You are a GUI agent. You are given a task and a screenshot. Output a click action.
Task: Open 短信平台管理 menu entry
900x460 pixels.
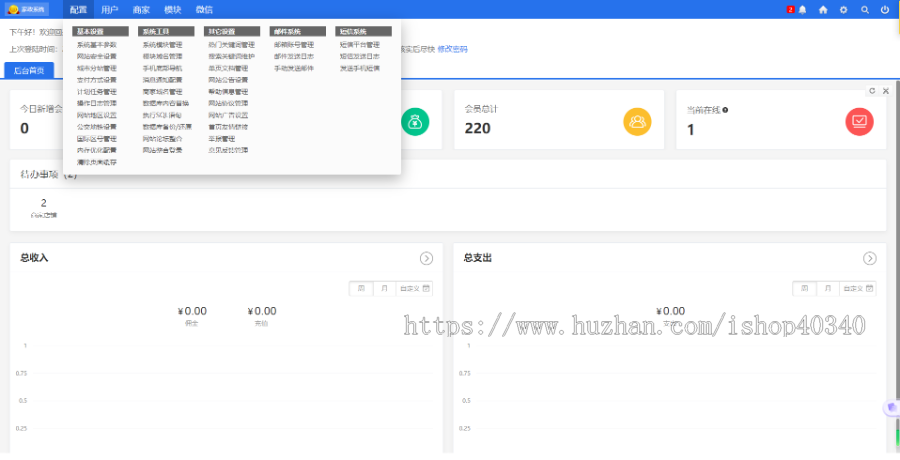click(360, 44)
